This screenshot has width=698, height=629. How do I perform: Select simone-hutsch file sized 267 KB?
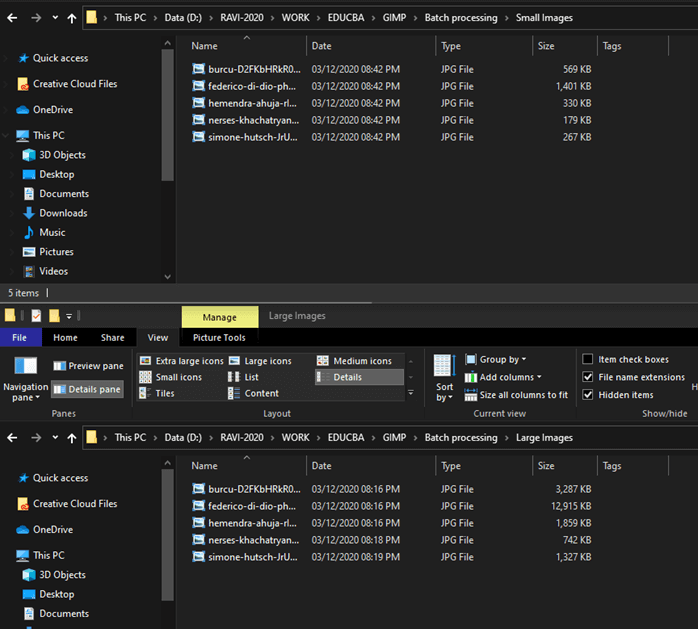coord(392,137)
